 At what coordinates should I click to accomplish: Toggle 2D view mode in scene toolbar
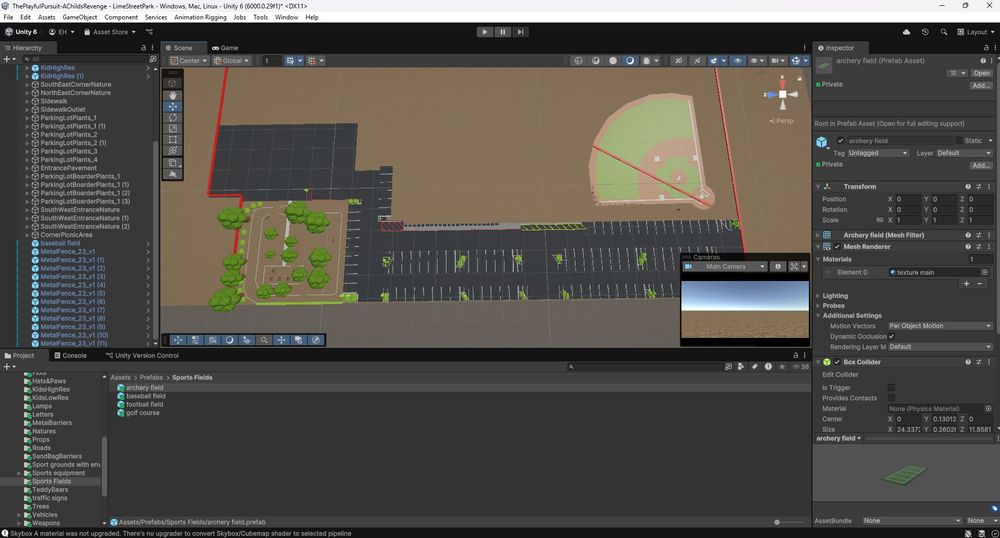coord(679,61)
